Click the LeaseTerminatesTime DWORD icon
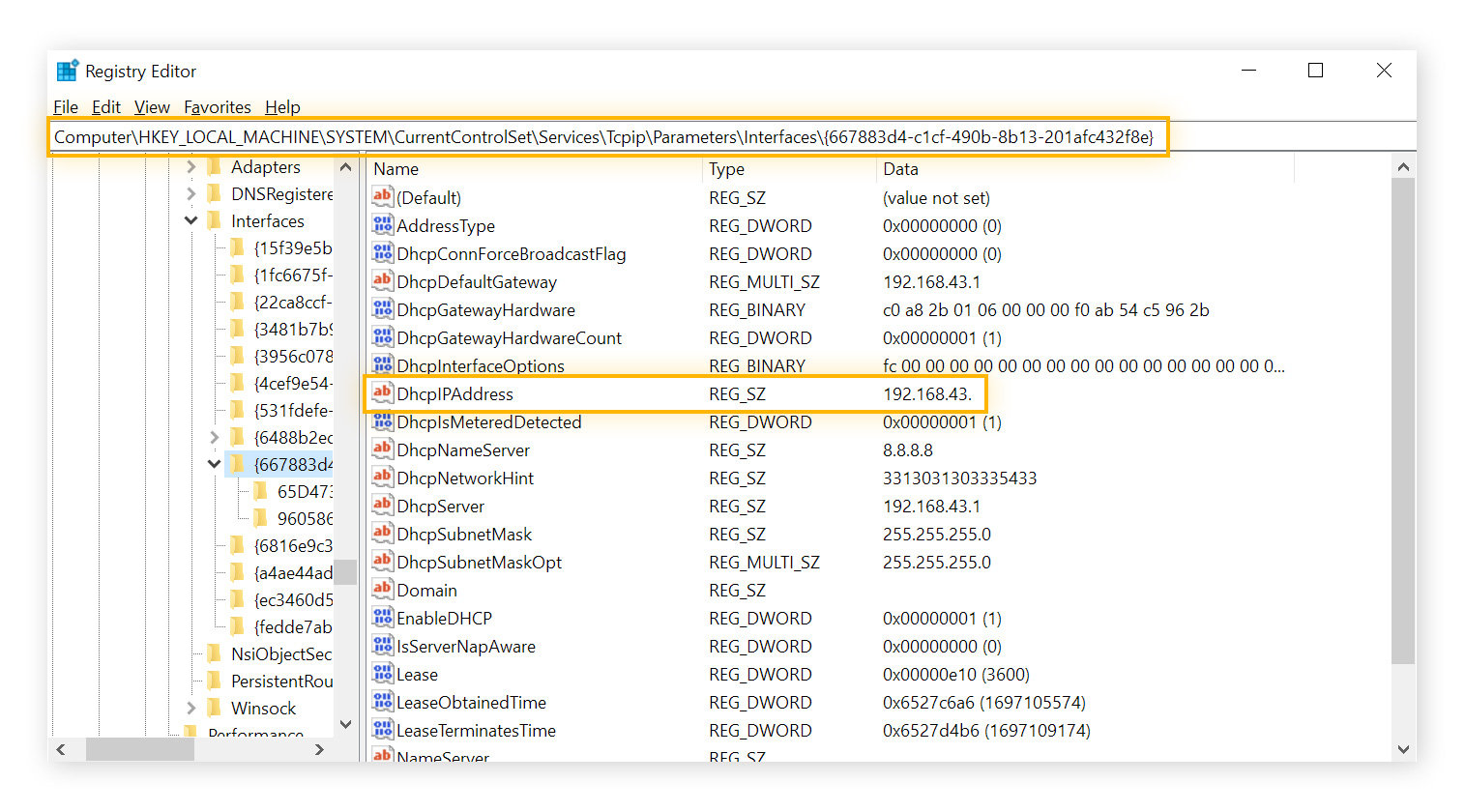 [x=383, y=730]
